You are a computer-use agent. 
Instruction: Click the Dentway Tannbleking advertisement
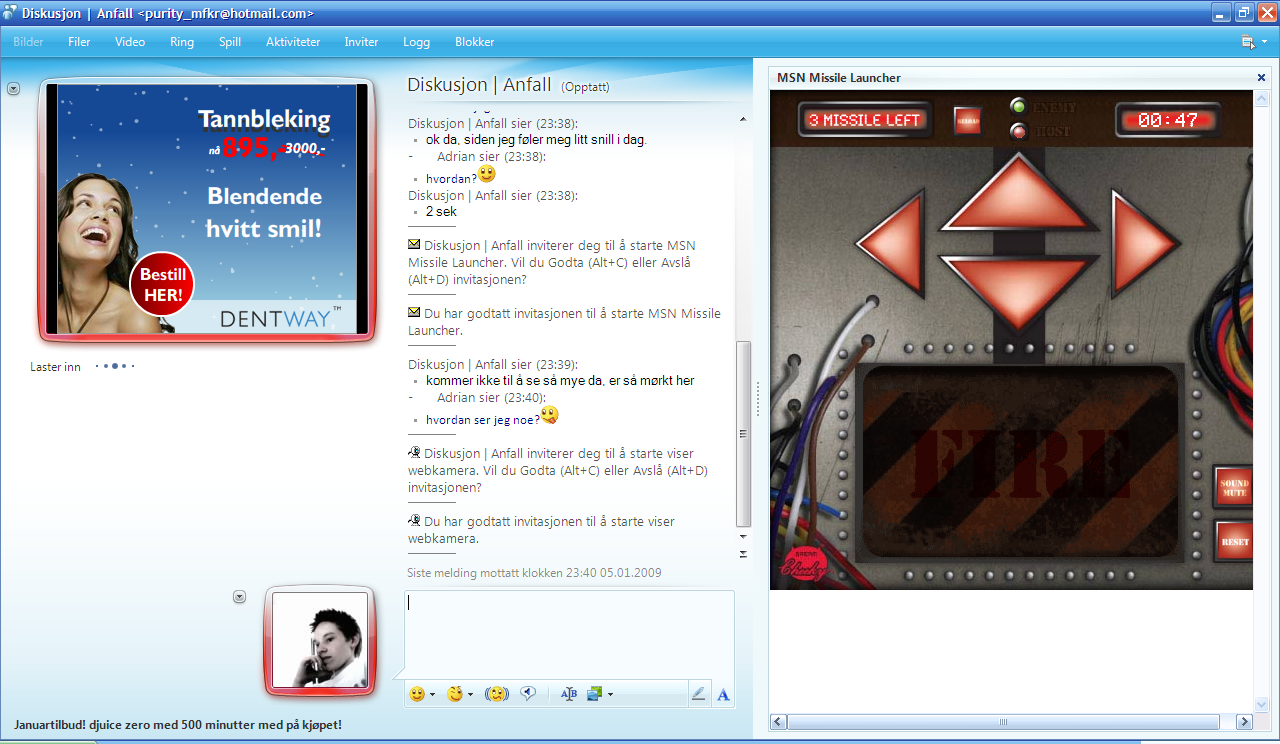click(x=207, y=209)
